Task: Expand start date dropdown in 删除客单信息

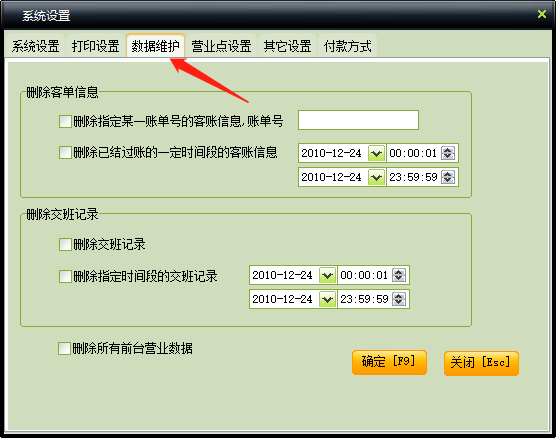Action: pyautogui.click(x=376, y=154)
